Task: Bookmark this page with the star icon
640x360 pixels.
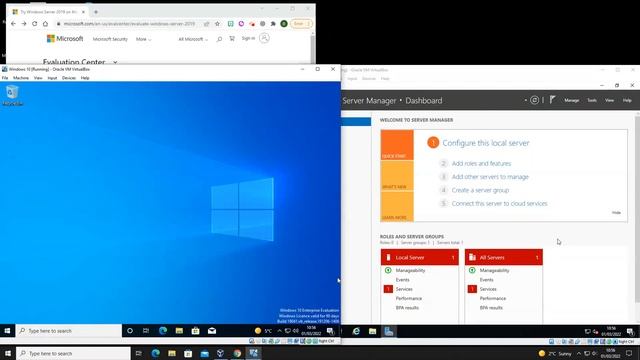Action: click(x=217, y=24)
